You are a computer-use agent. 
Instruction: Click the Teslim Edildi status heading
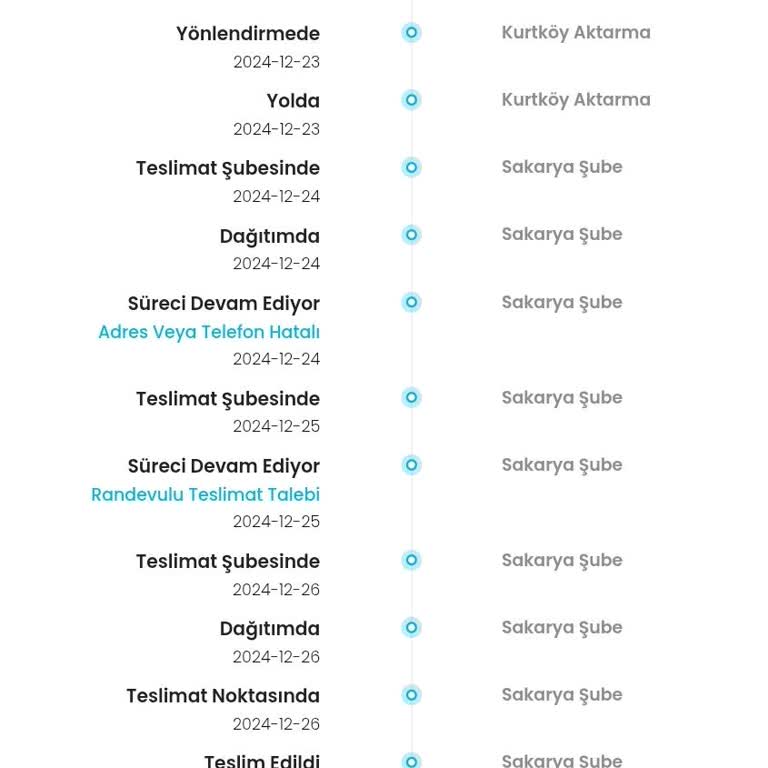(x=262, y=761)
